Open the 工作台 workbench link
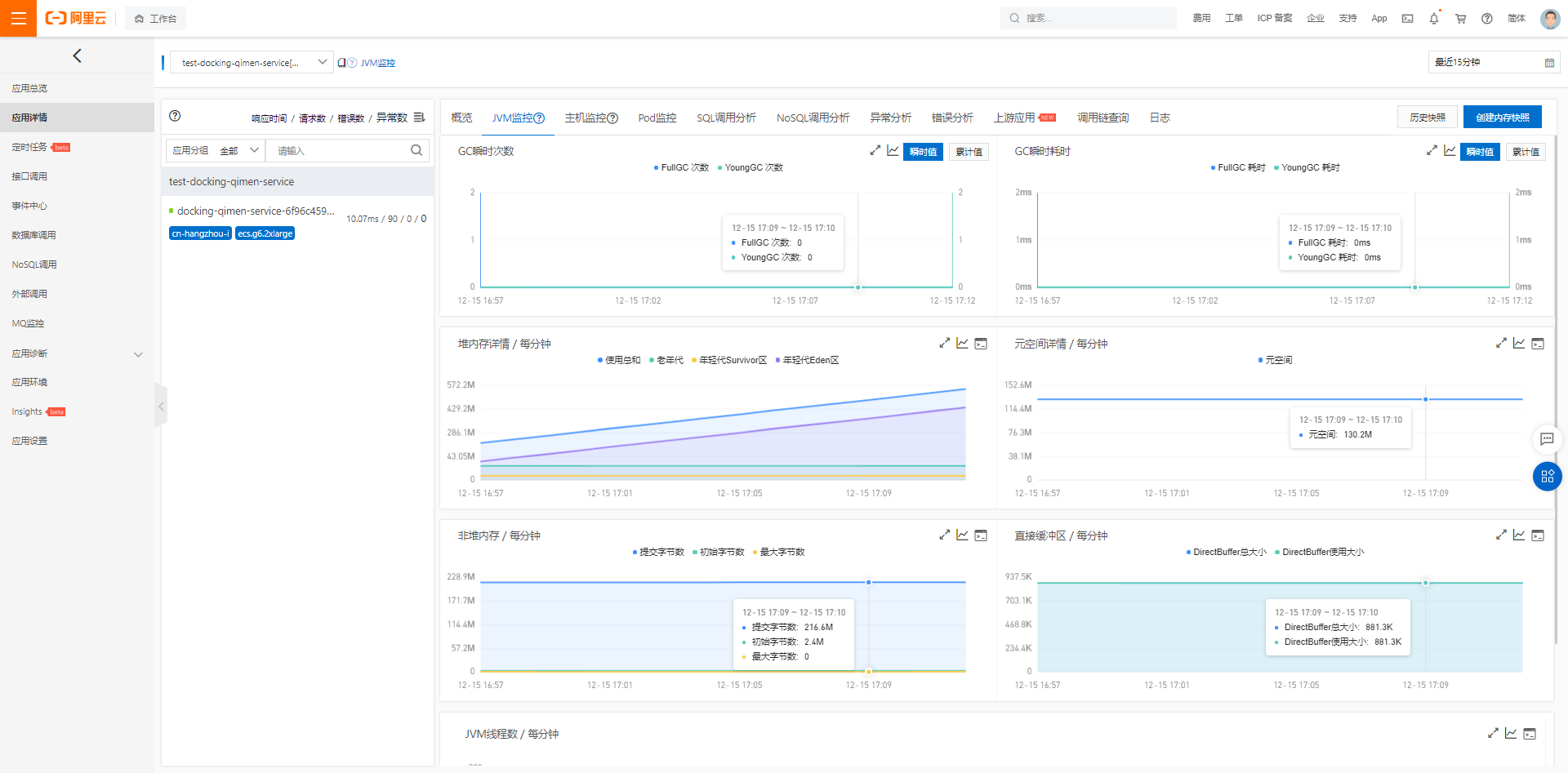The image size is (1568, 773). click(x=156, y=18)
